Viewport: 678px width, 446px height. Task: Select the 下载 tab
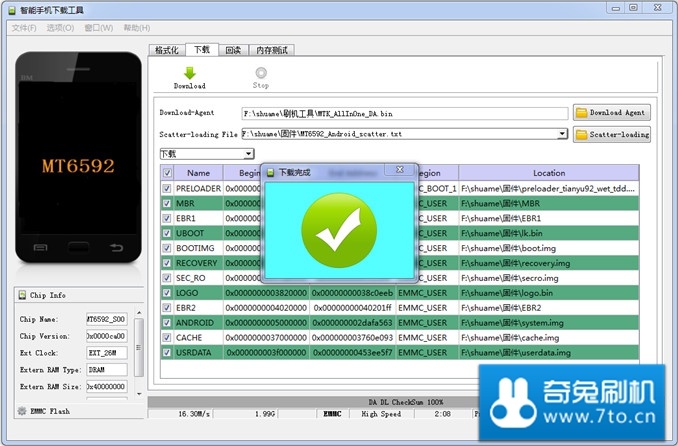click(x=201, y=49)
